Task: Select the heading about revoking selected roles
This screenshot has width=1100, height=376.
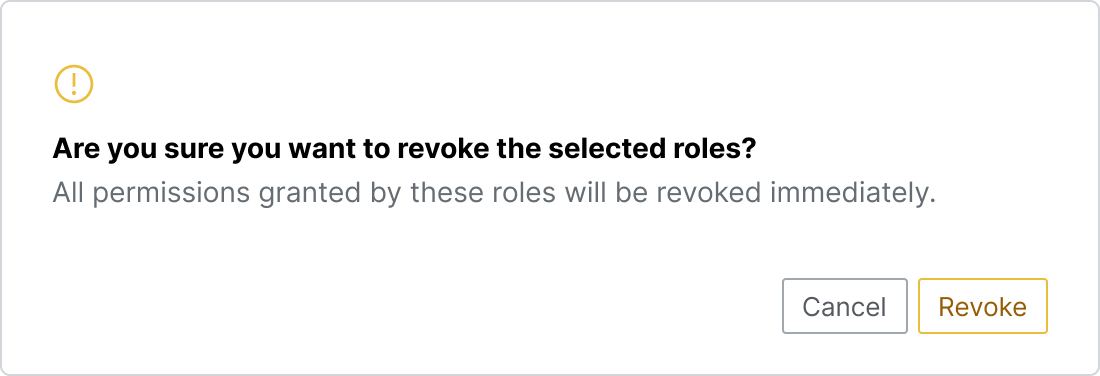Action: tap(403, 149)
